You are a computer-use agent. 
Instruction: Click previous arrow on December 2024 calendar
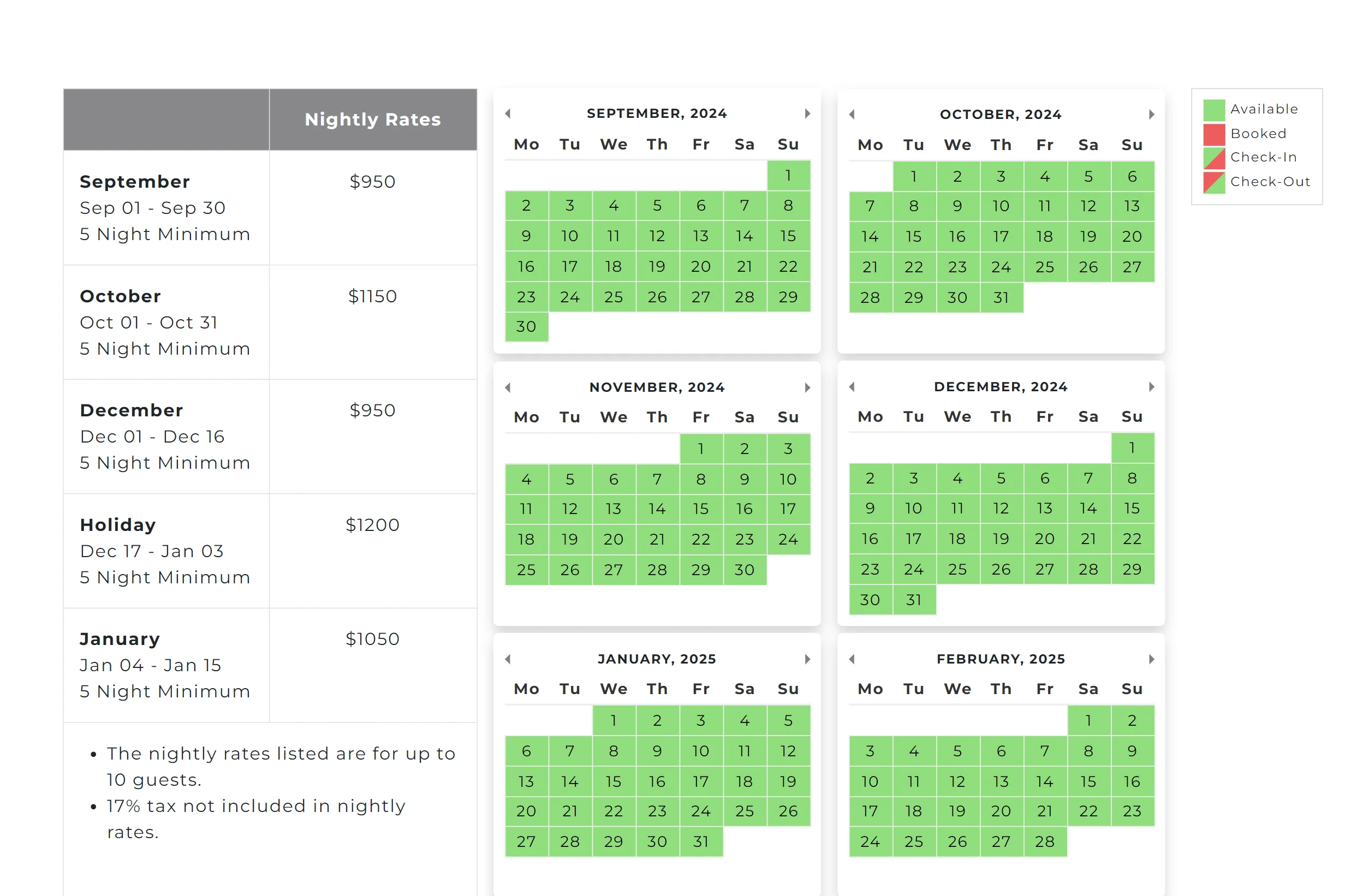click(x=852, y=386)
